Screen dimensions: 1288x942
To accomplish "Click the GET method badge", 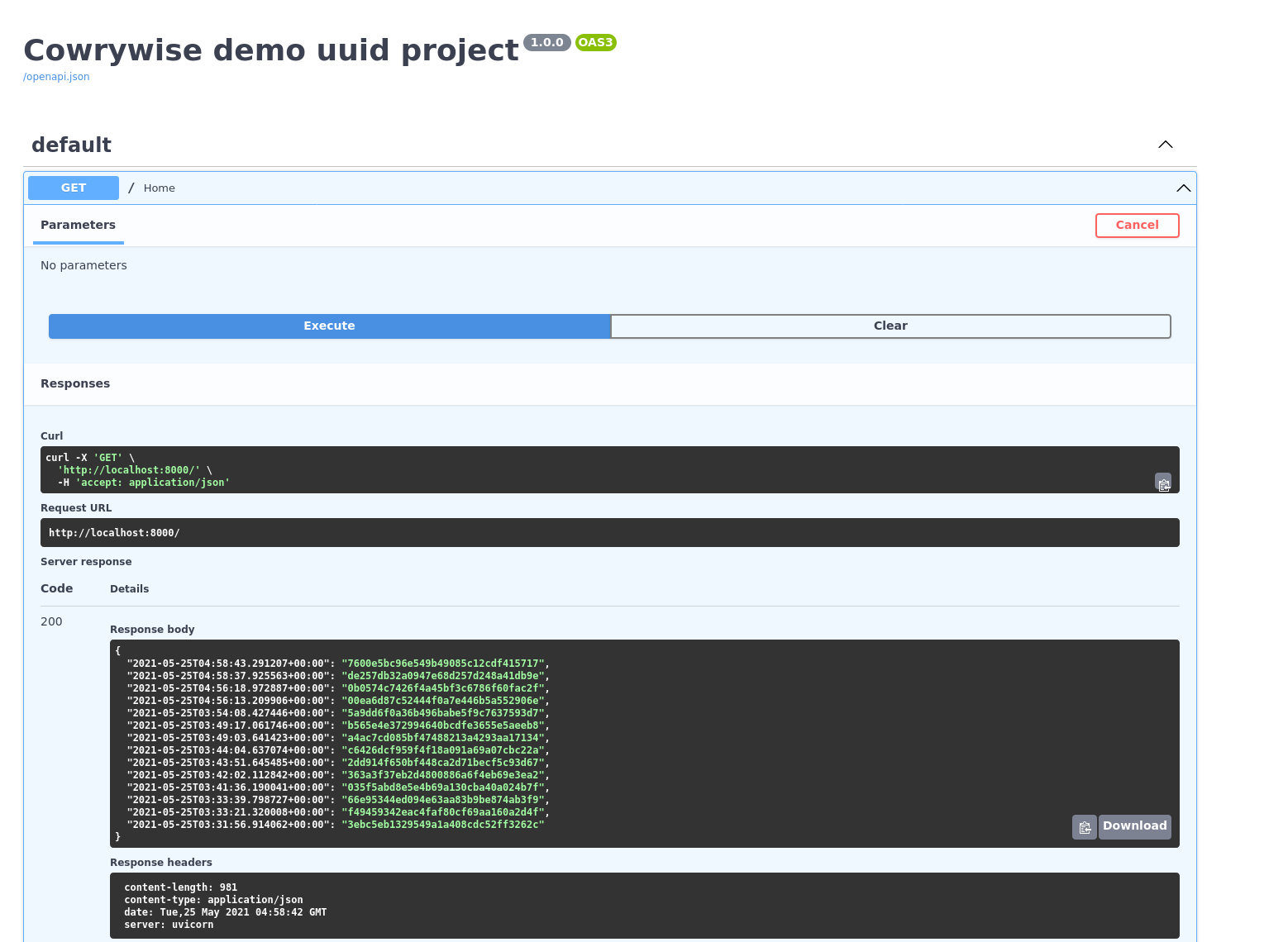I will [x=74, y=188].
